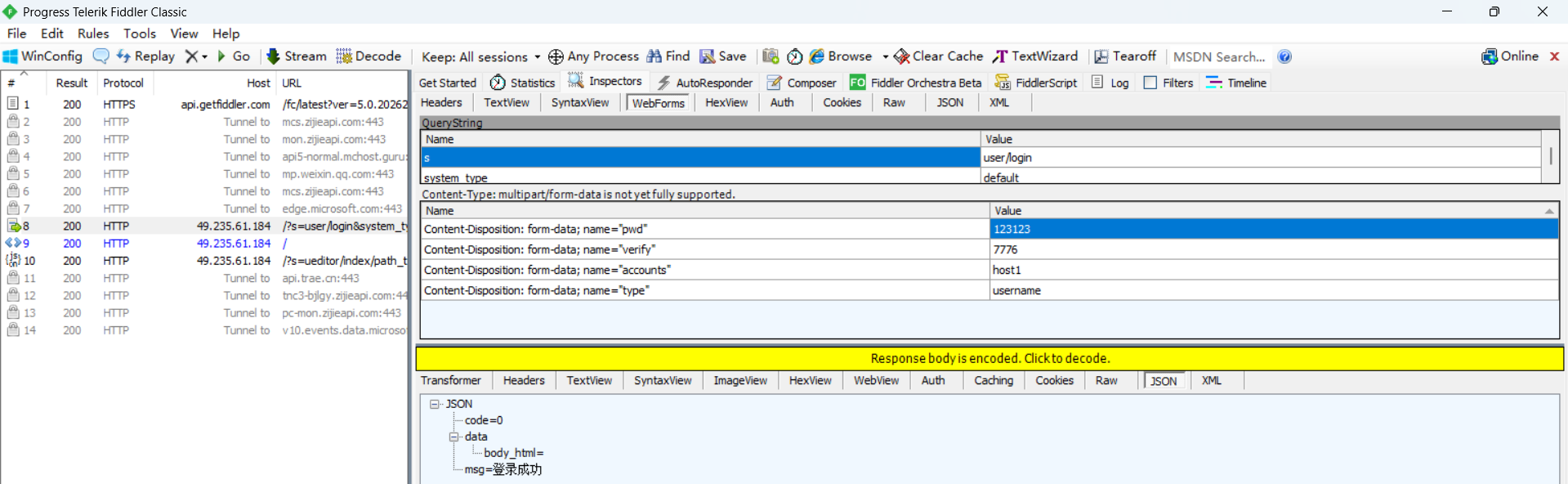Save sessions with the Save button

(723, 56)
